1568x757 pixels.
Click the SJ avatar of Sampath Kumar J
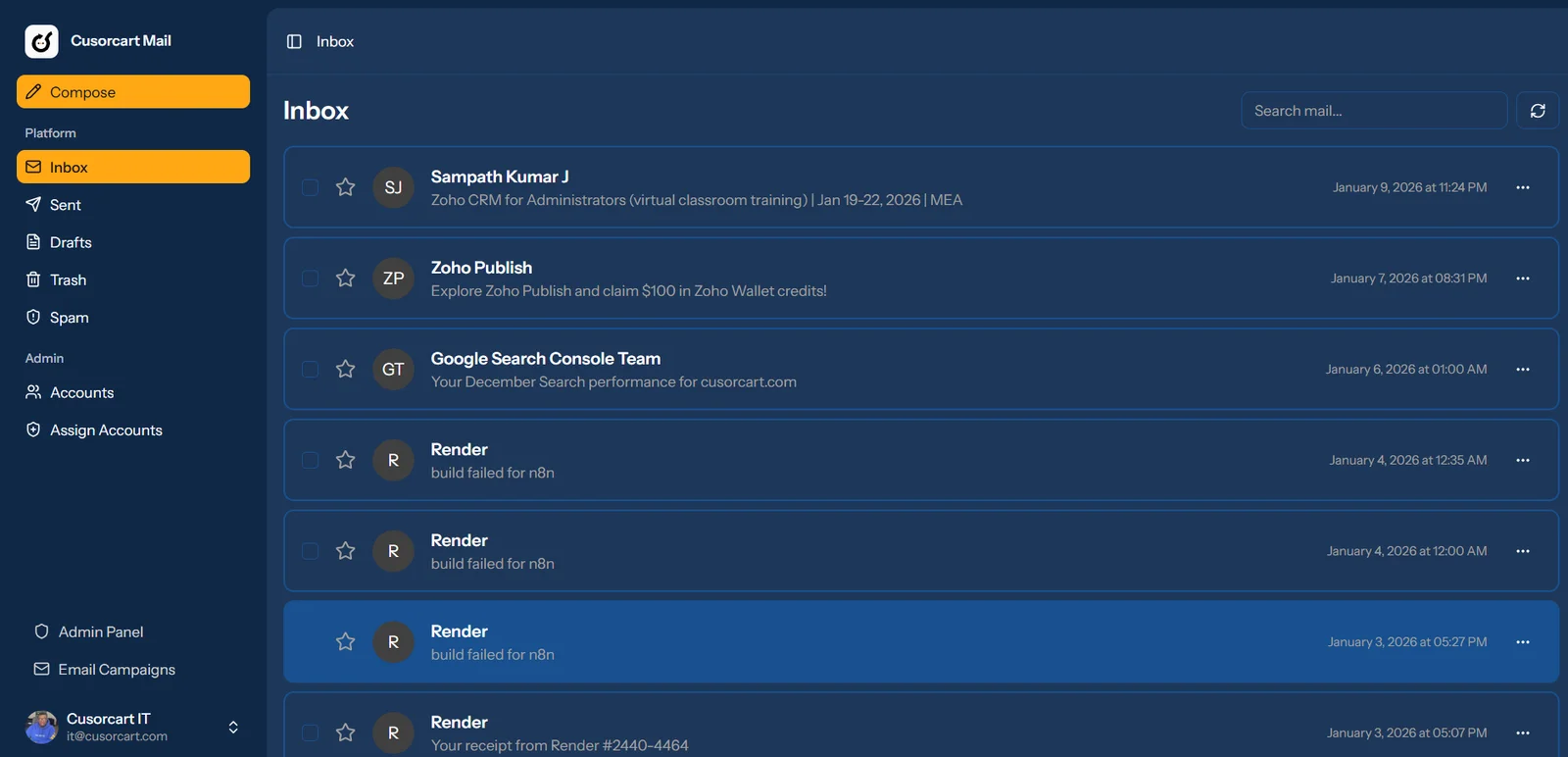click(x=393, y=187)
